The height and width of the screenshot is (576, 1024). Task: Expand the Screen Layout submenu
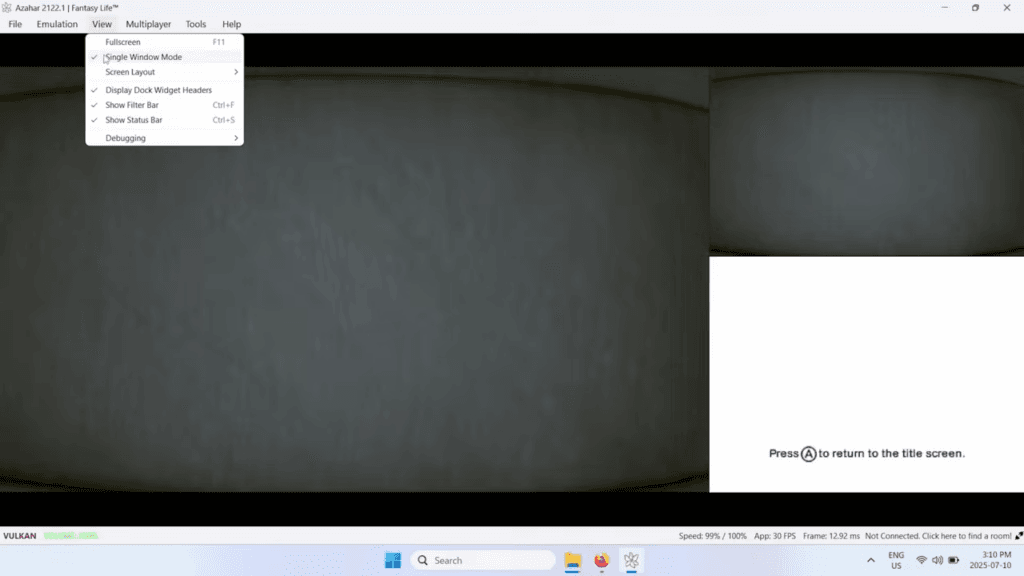click(165, 72)
